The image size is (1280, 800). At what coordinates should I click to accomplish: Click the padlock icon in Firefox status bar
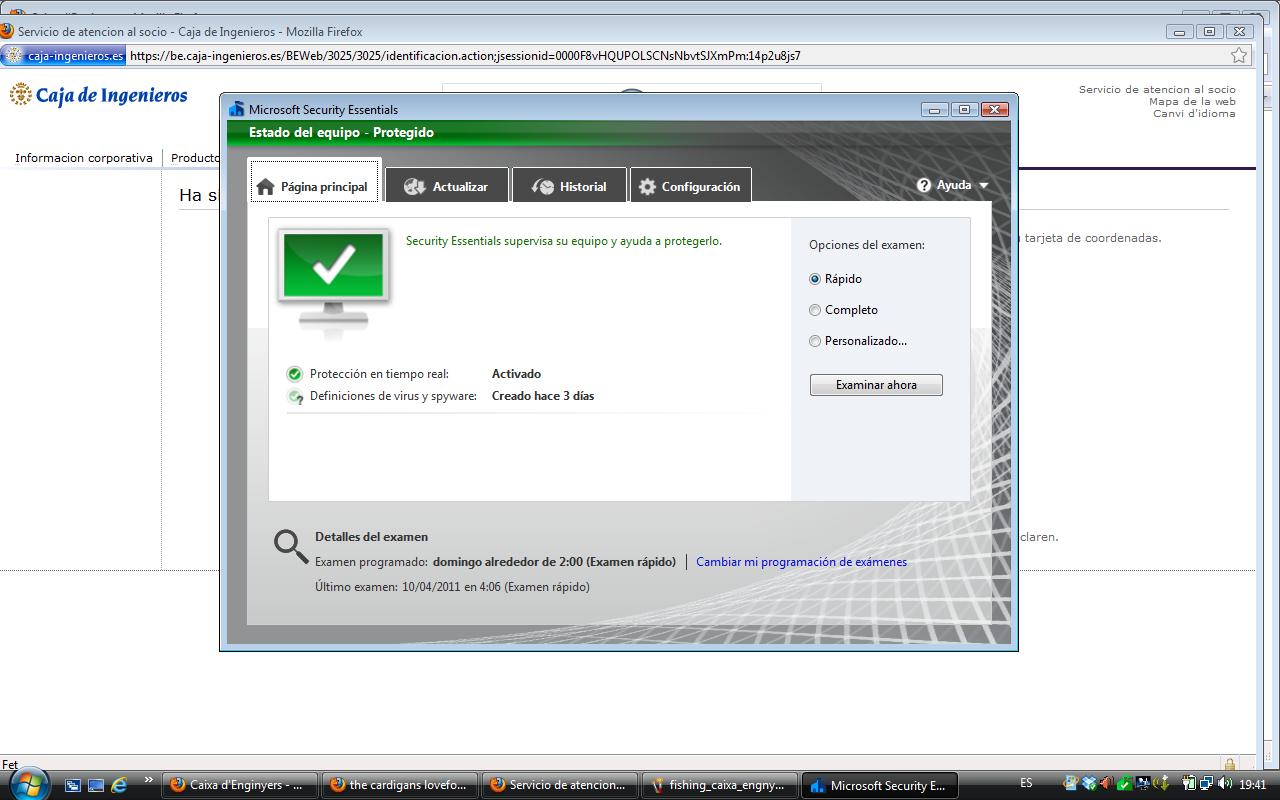[1229, 764]
